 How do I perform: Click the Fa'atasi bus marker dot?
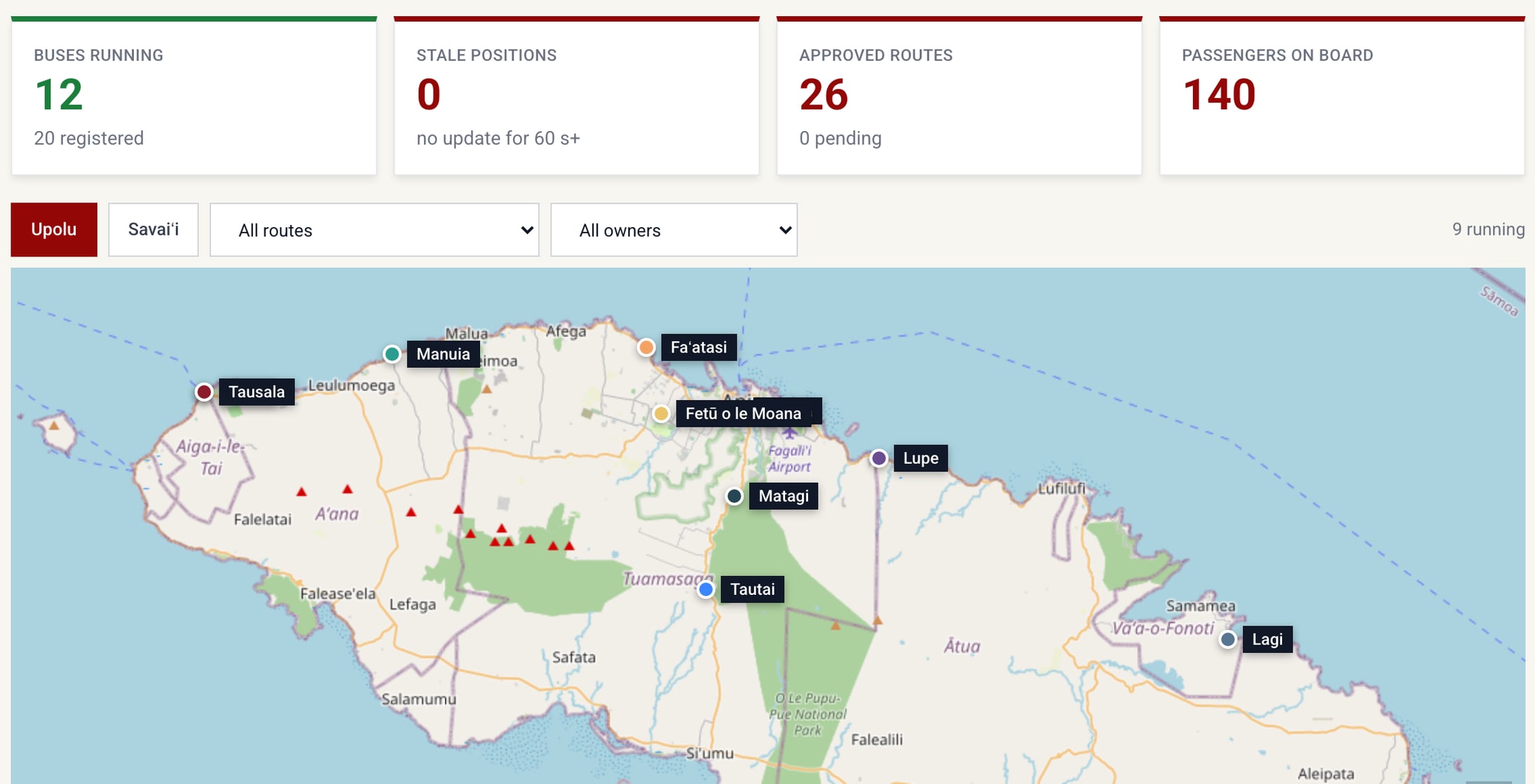[x=646, y=347]
